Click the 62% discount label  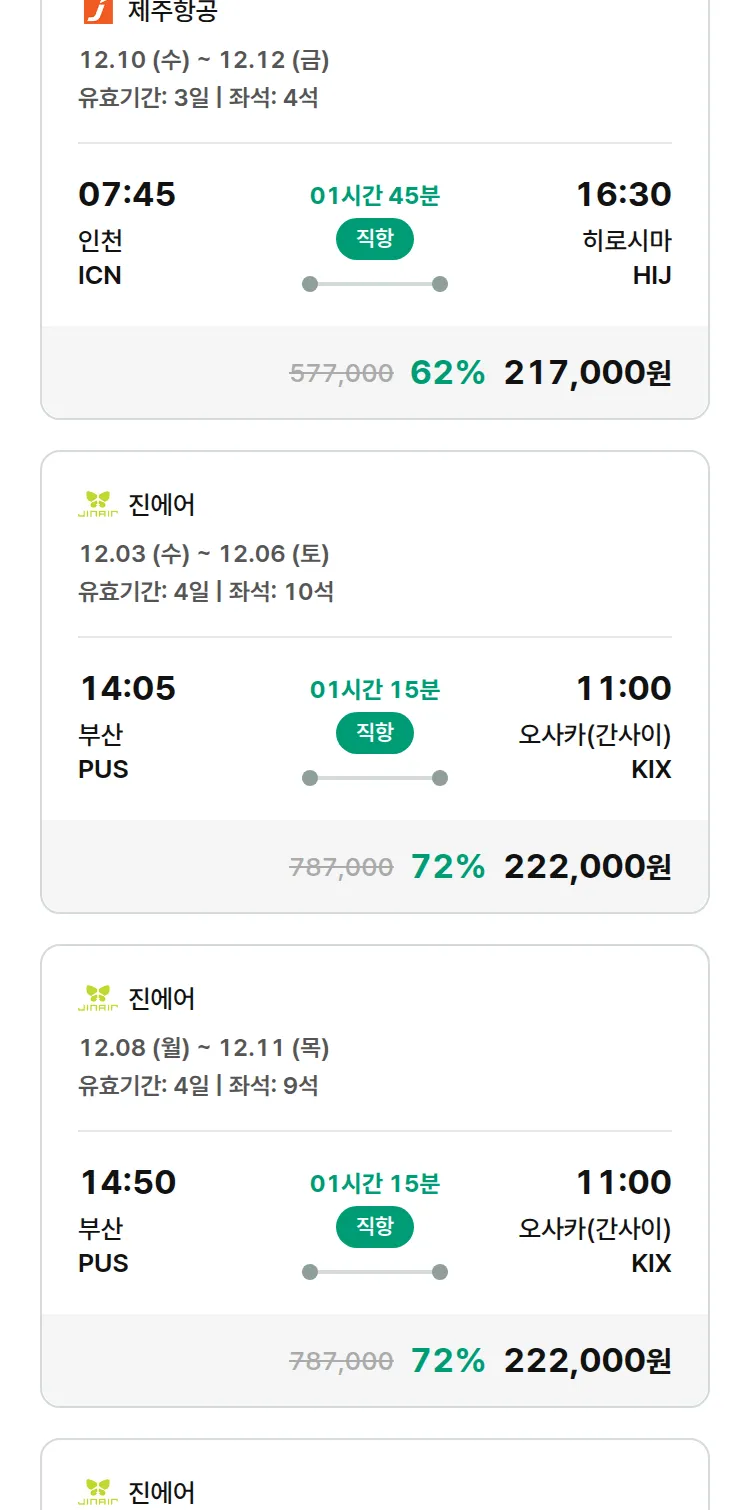(447, 373)
